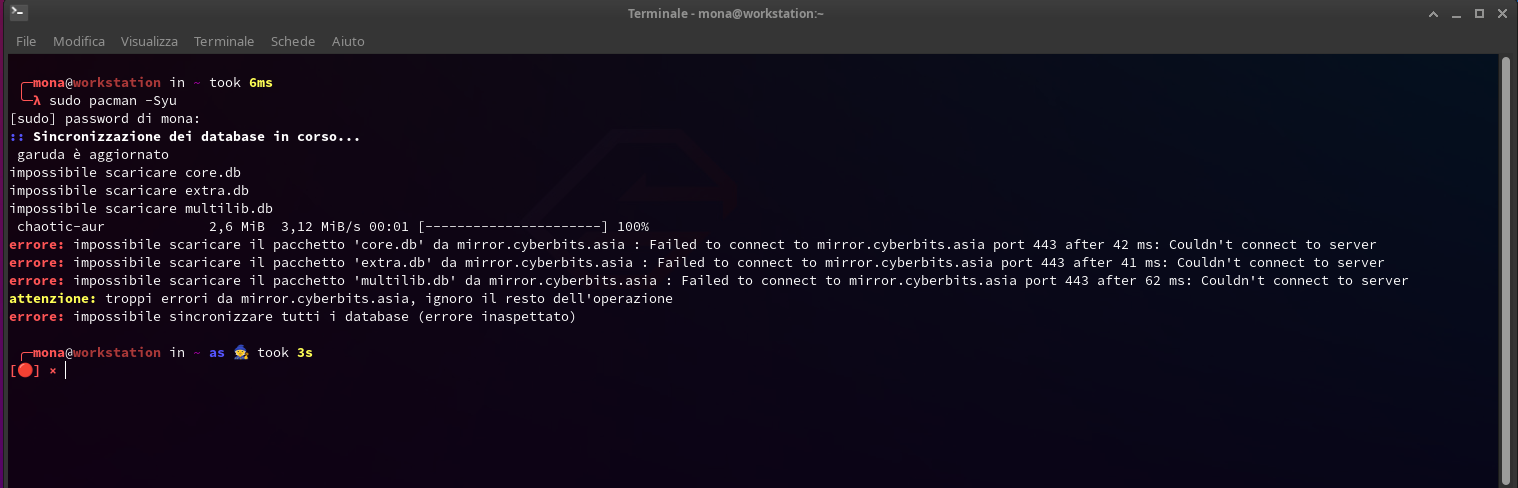
Task: Click the window title 'Terminale - mona@workstation:~'
Action: coord(726,14)
